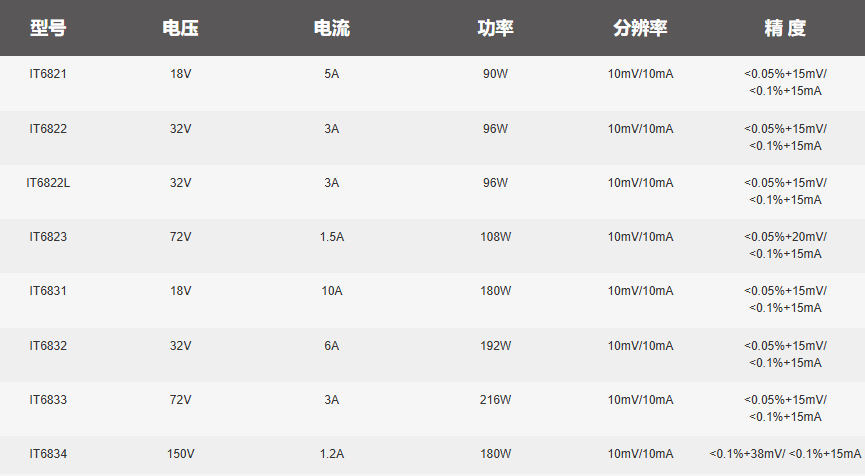Click 10mV/10mA resolution in IT6832 row
Viewport: 865px width, 476px height.
point(640,346)
